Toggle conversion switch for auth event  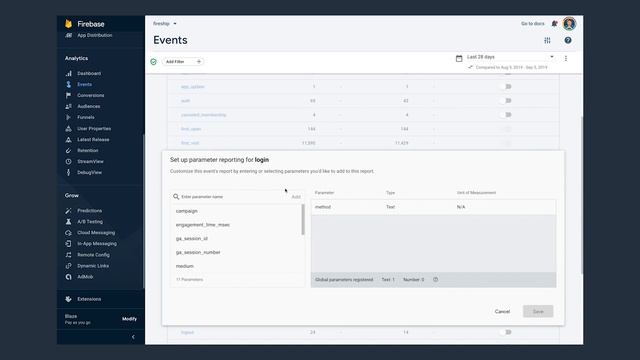point(506,101)
